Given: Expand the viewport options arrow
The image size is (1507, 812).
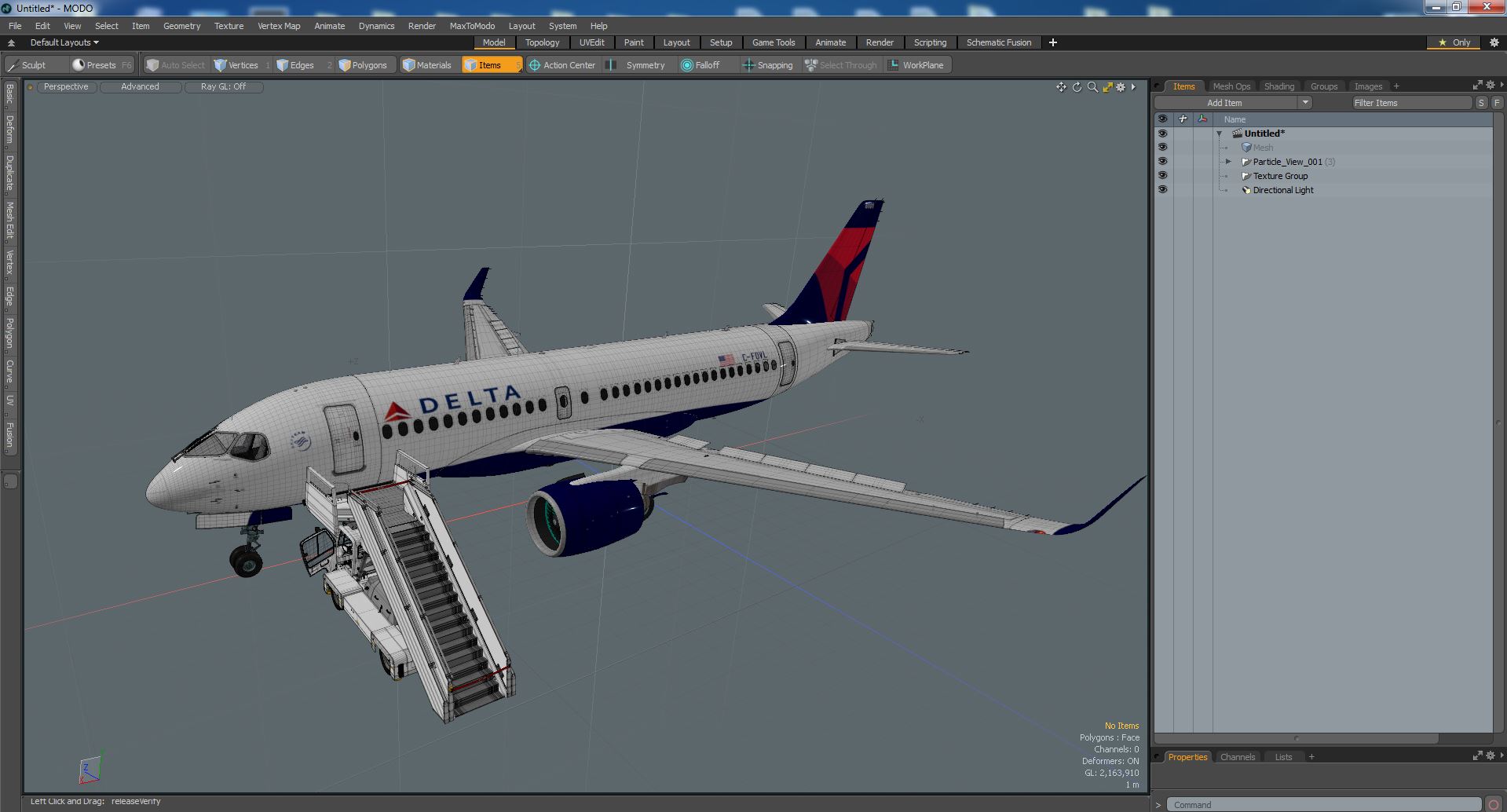Looking at the screenshot, I should (1133, 87).
